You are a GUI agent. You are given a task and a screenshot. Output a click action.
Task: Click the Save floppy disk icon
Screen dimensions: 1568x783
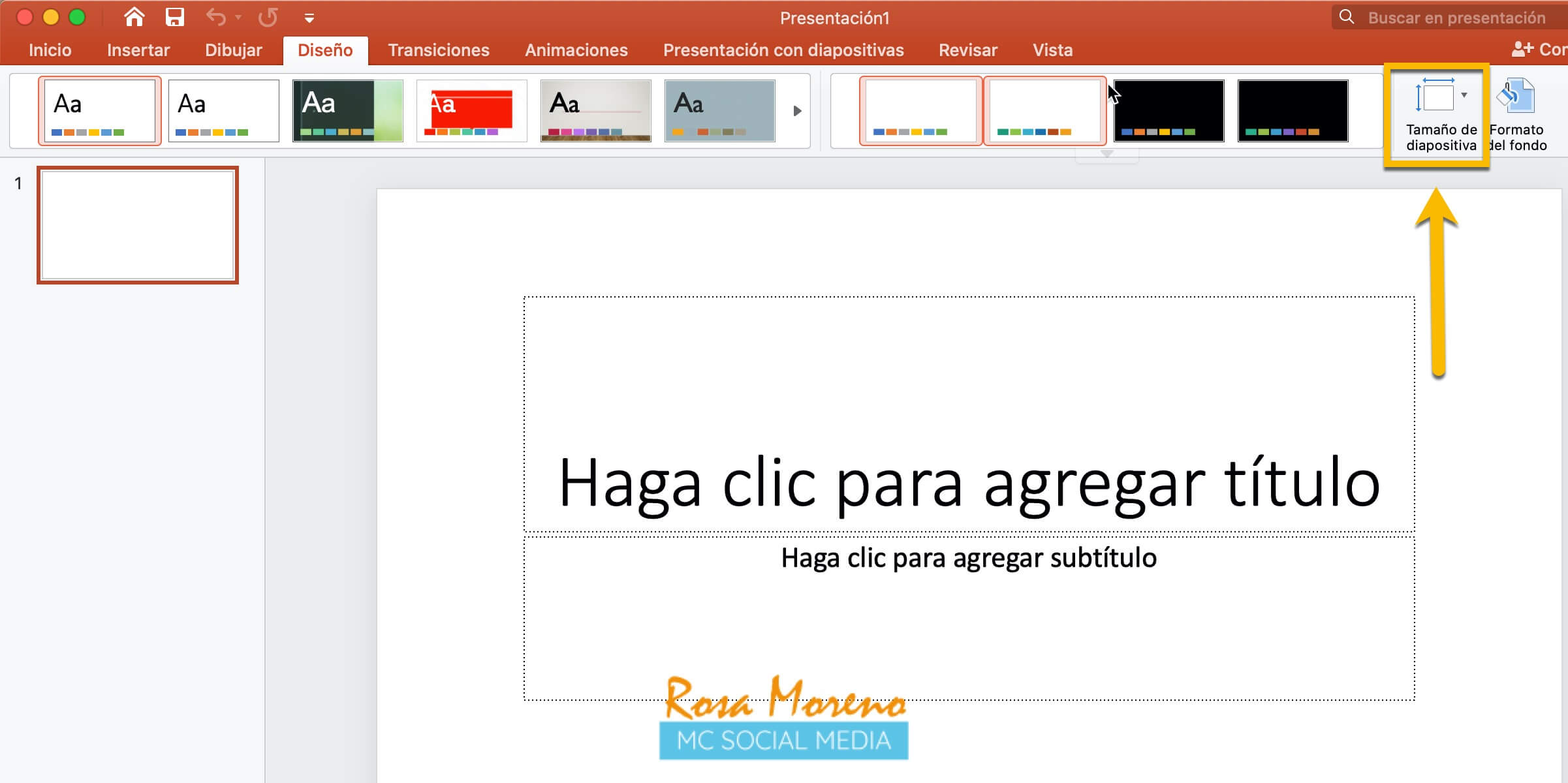pyautogui.click(x=174, y=17)
